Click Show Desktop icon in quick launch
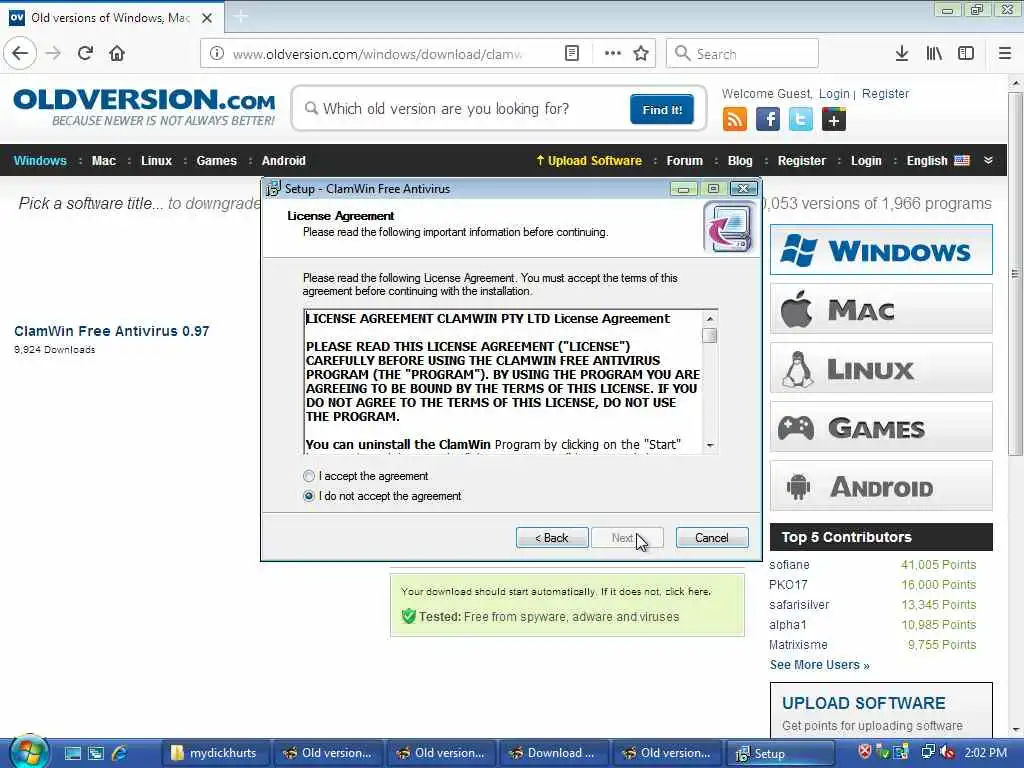 point(72,753)
